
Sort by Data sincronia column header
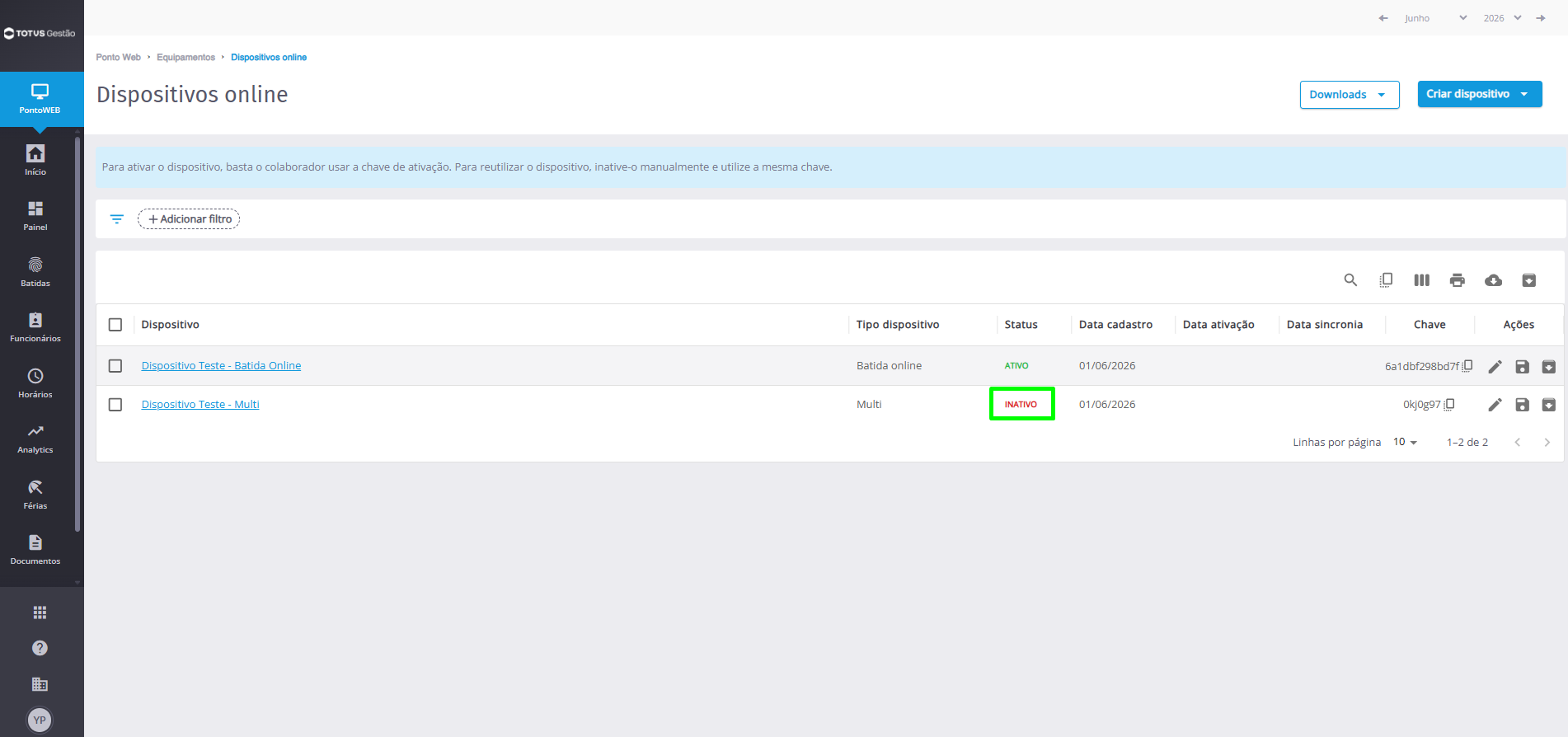[1325, 325]
